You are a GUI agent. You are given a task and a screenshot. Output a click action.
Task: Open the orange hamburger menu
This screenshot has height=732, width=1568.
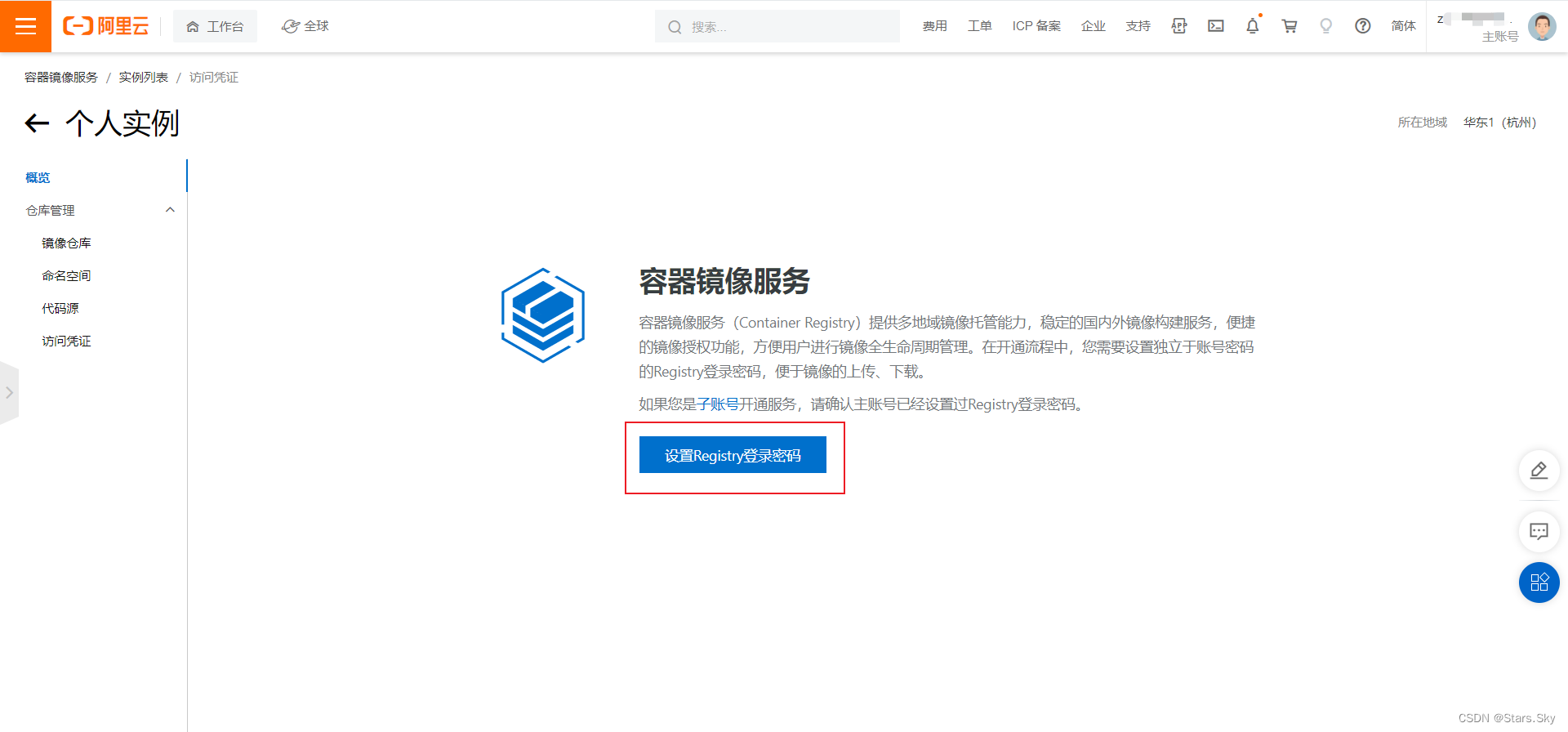pos(25,26)
